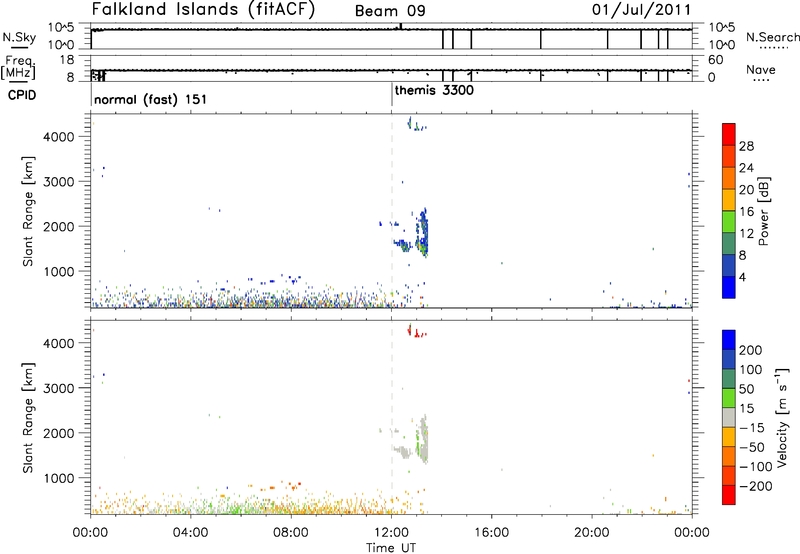800x554 pixels.
Task: Select the 'normal (fast) 151' CPID label
Action: click(x=151, y=99)
